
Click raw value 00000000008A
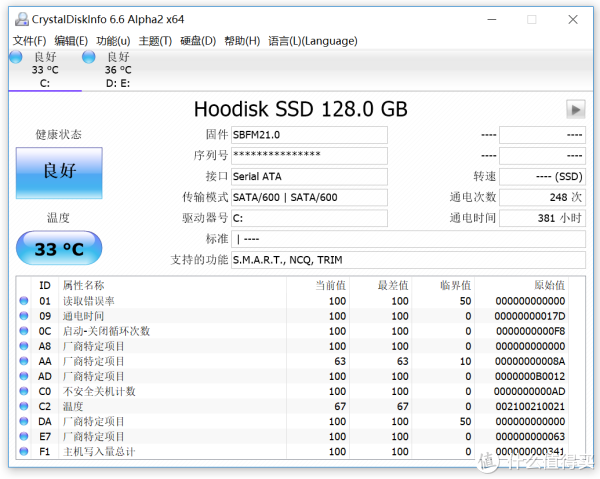(x=530, y=361)
